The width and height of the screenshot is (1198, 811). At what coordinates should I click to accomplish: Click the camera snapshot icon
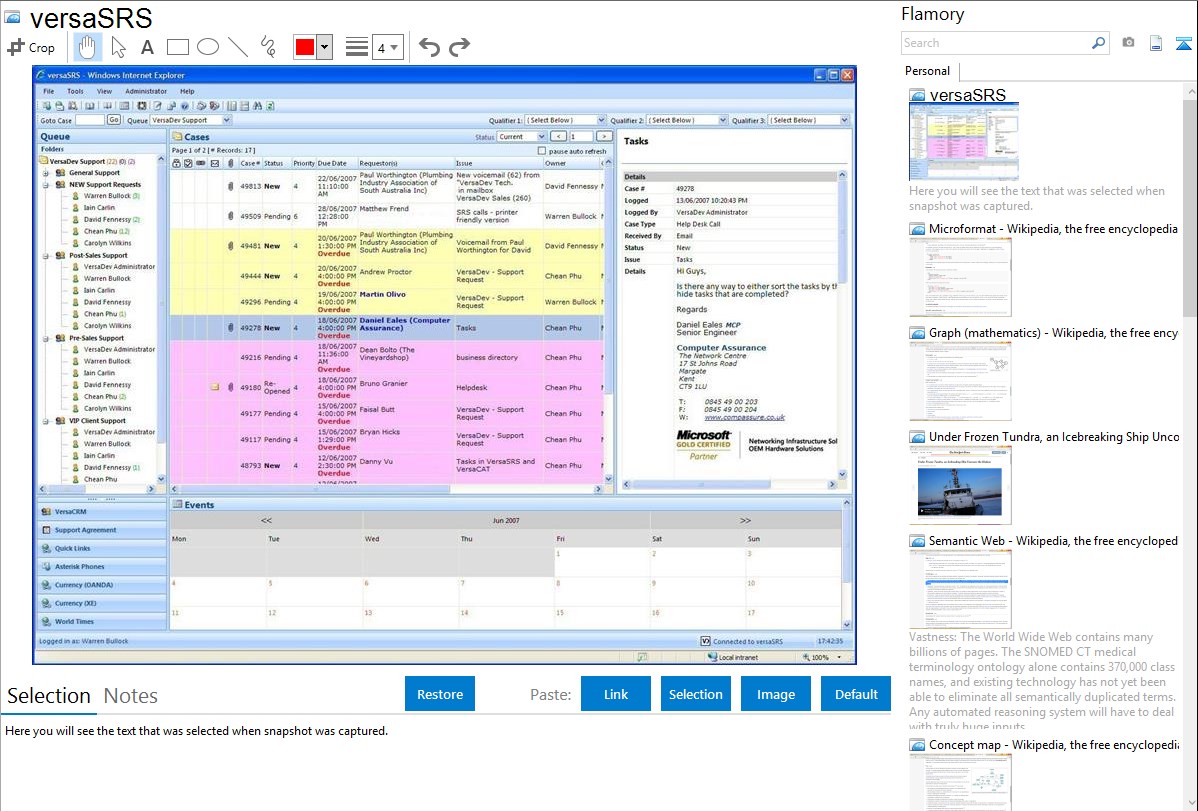[1128, 43]
